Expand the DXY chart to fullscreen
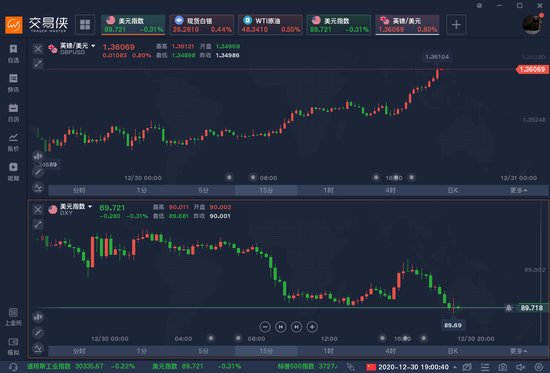 [38, 224]
